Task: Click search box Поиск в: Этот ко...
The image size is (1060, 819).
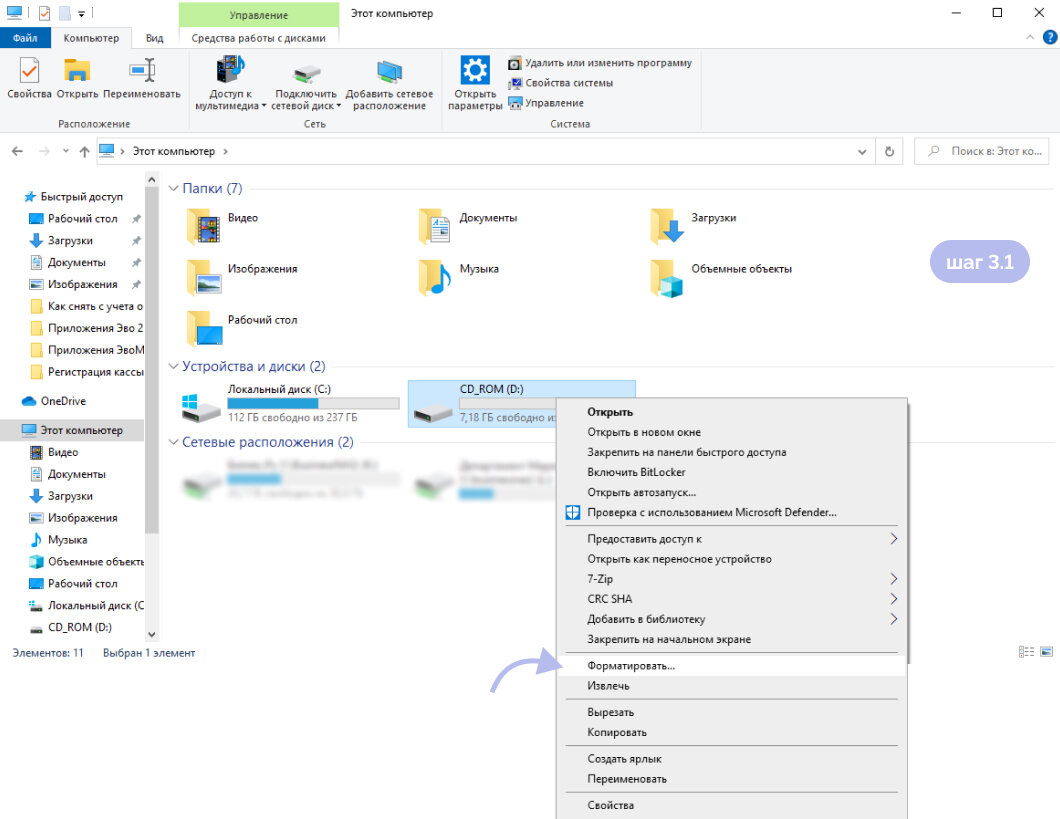Action: coord(982,151)
